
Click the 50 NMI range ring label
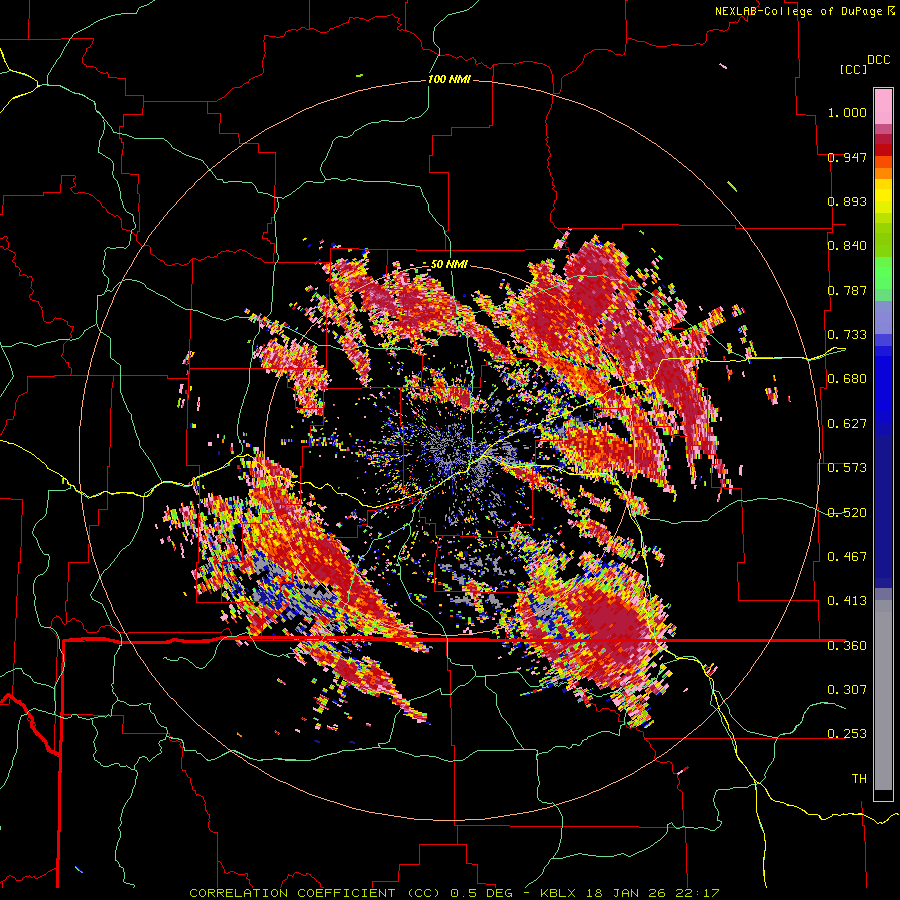[x=449, y=264]
